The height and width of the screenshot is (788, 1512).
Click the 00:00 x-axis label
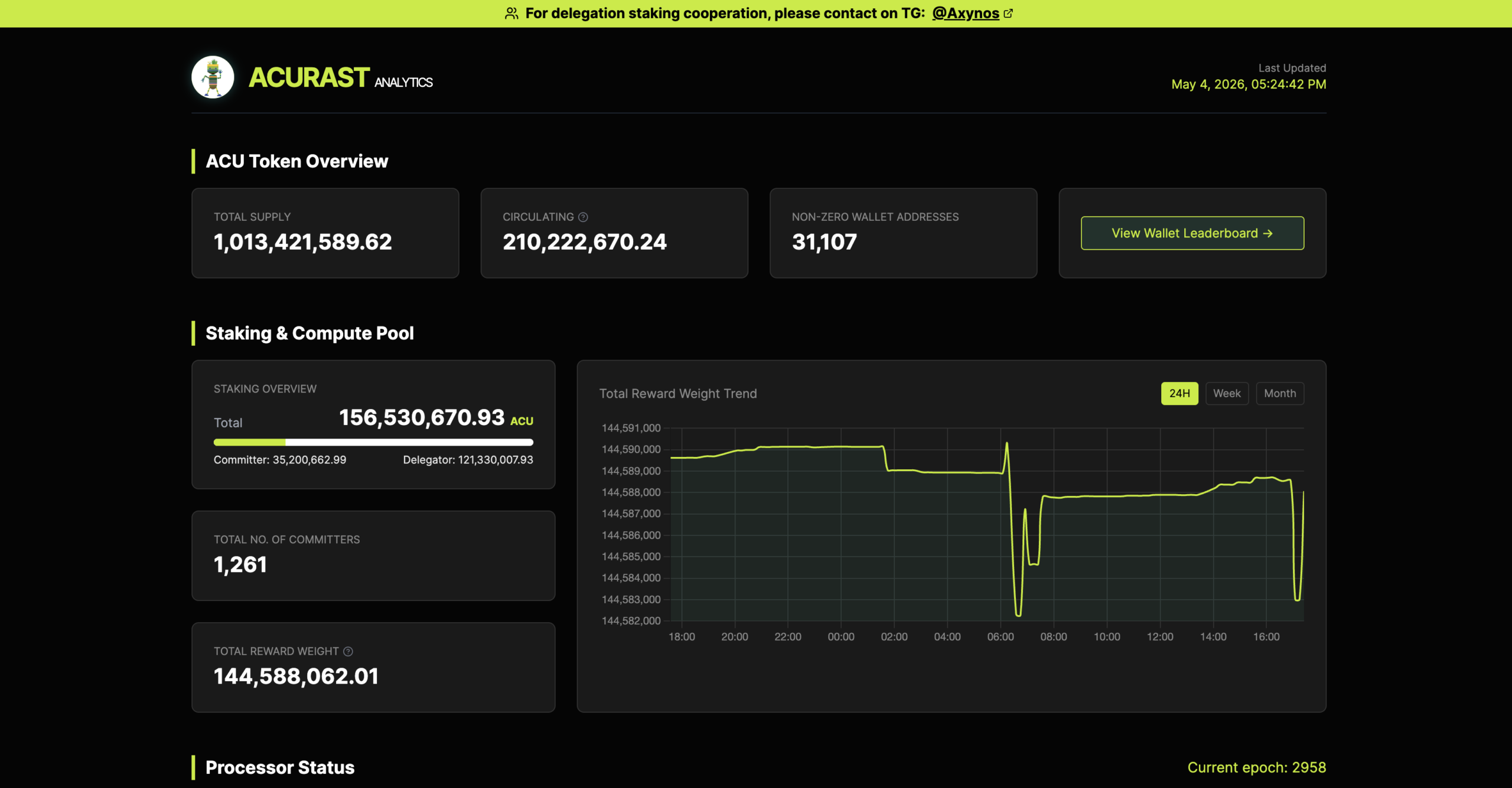841,637
